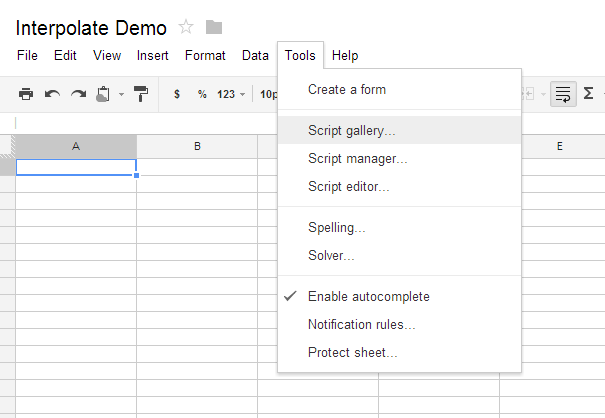Image resolution: width=605 pixels, height=418 pixels.
Task: Click the print icon
Action: tap(26, 94)
